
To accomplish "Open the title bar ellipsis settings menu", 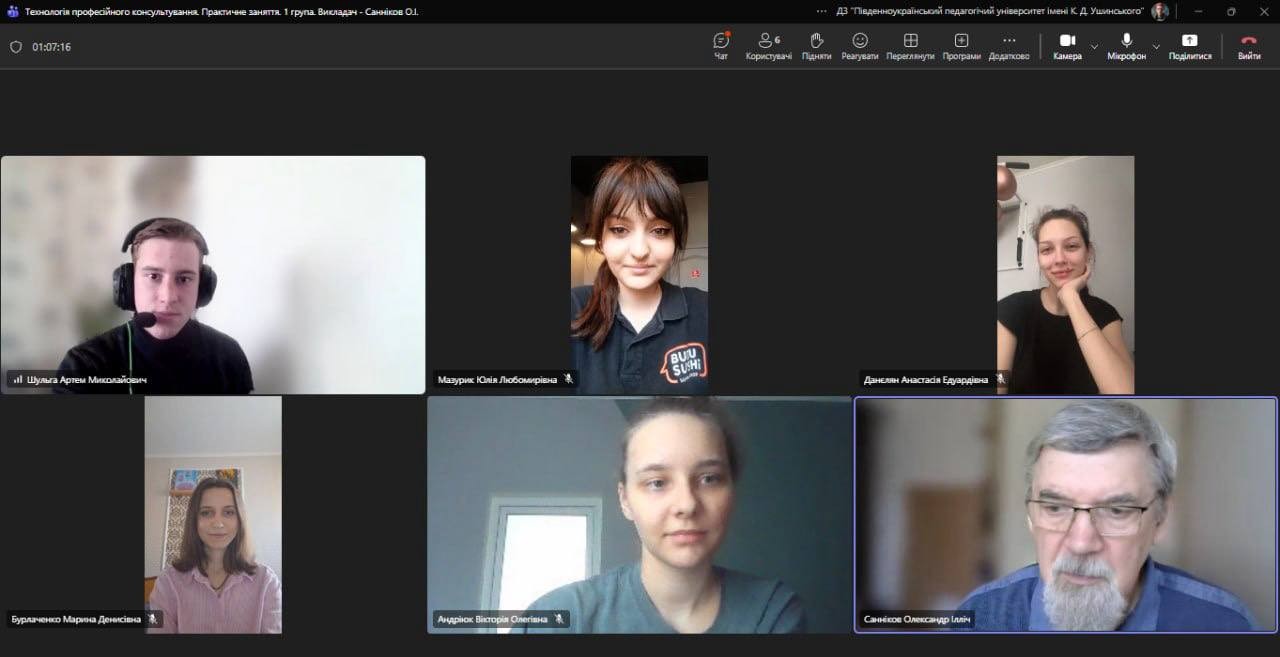I will pyautogui.click(x=822, y=11).
